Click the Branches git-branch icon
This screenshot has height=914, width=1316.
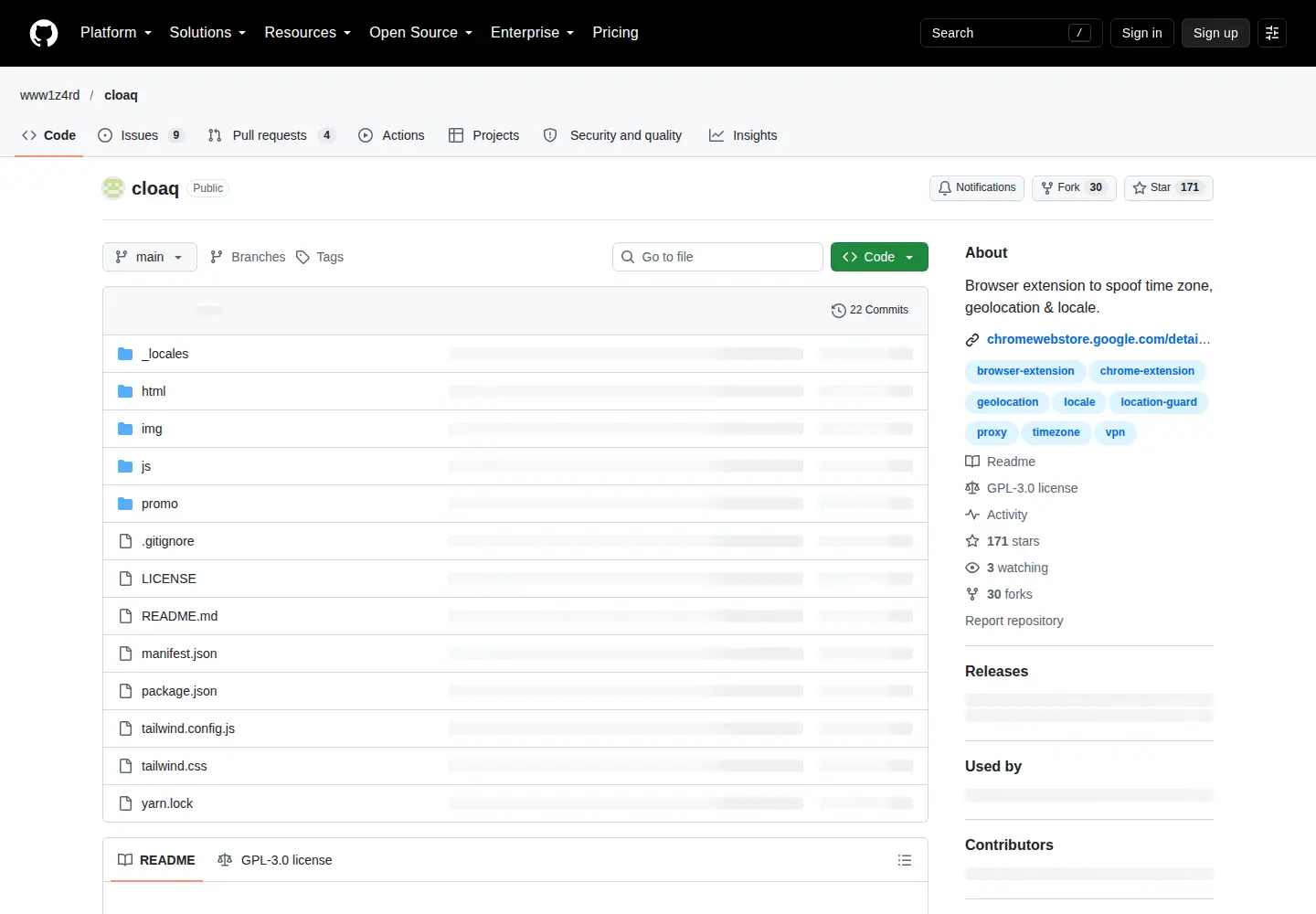tap(217, 258)
